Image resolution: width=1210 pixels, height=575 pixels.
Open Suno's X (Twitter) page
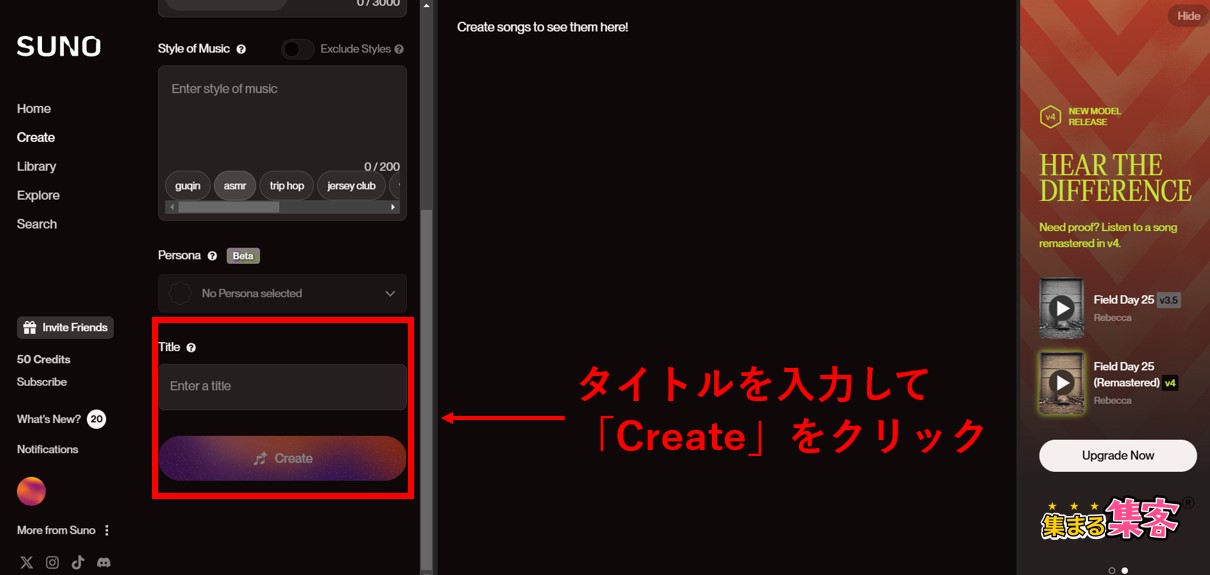point(26,562)
